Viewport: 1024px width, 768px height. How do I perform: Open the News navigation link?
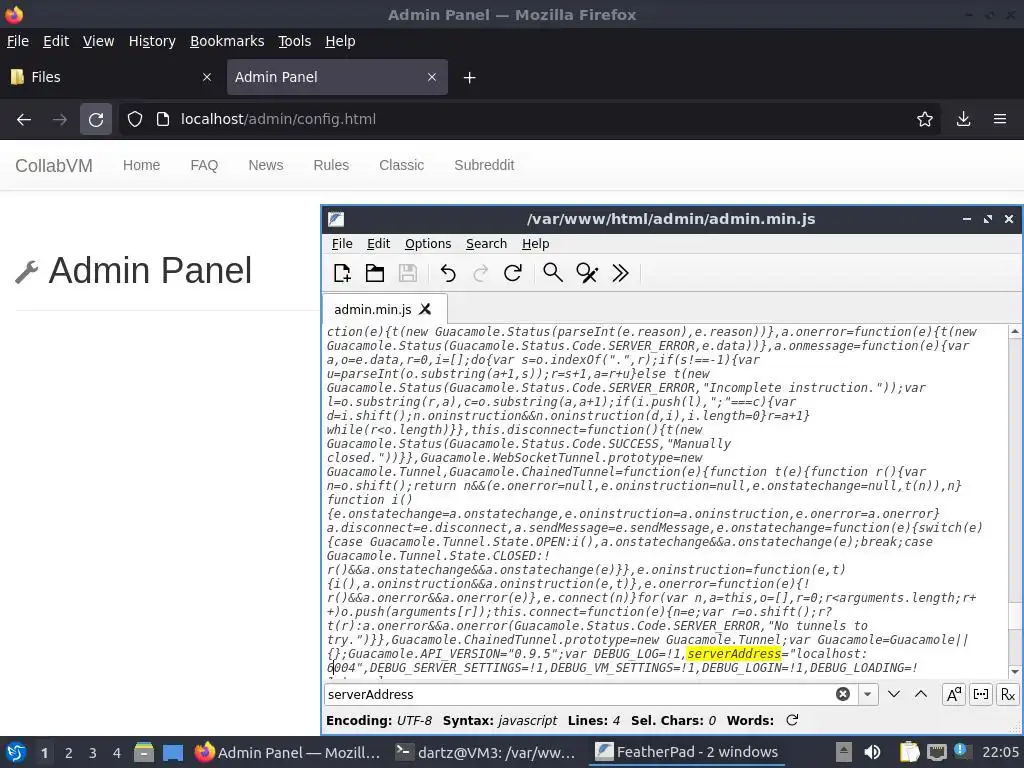click(266, 165)
